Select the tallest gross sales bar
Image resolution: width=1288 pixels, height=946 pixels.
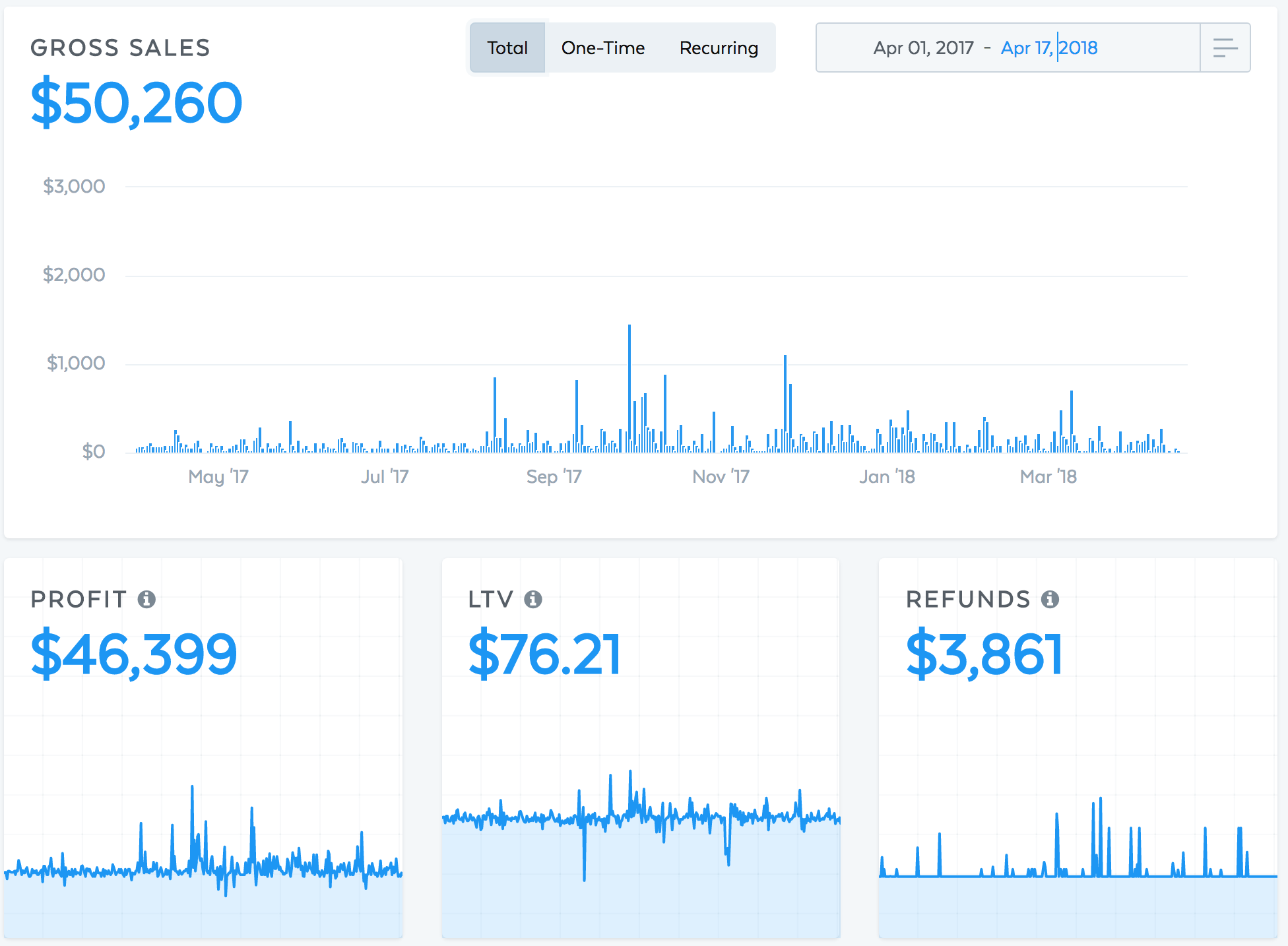click(x=629, y=388)
